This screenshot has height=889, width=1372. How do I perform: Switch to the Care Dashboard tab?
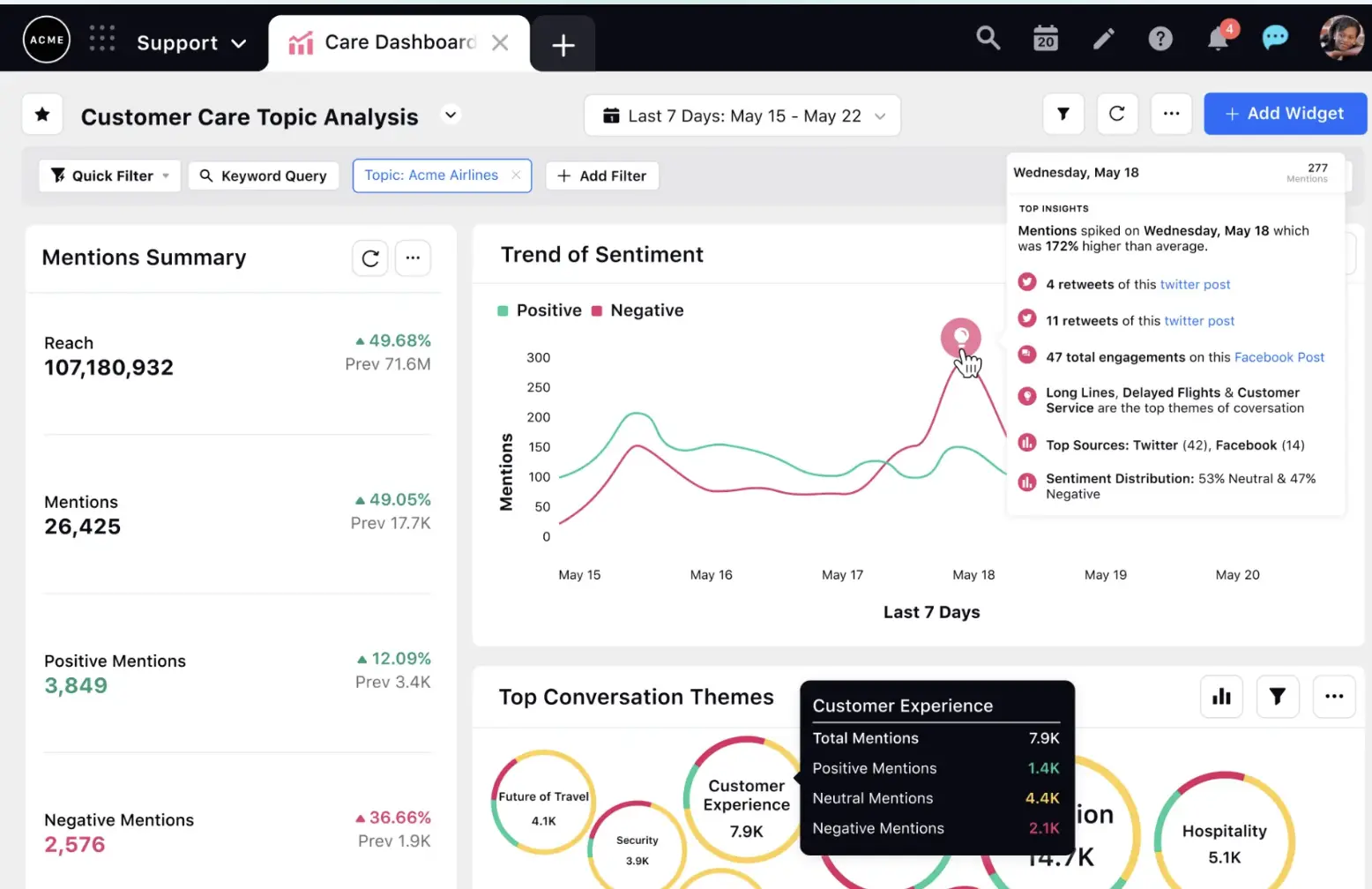389,41
